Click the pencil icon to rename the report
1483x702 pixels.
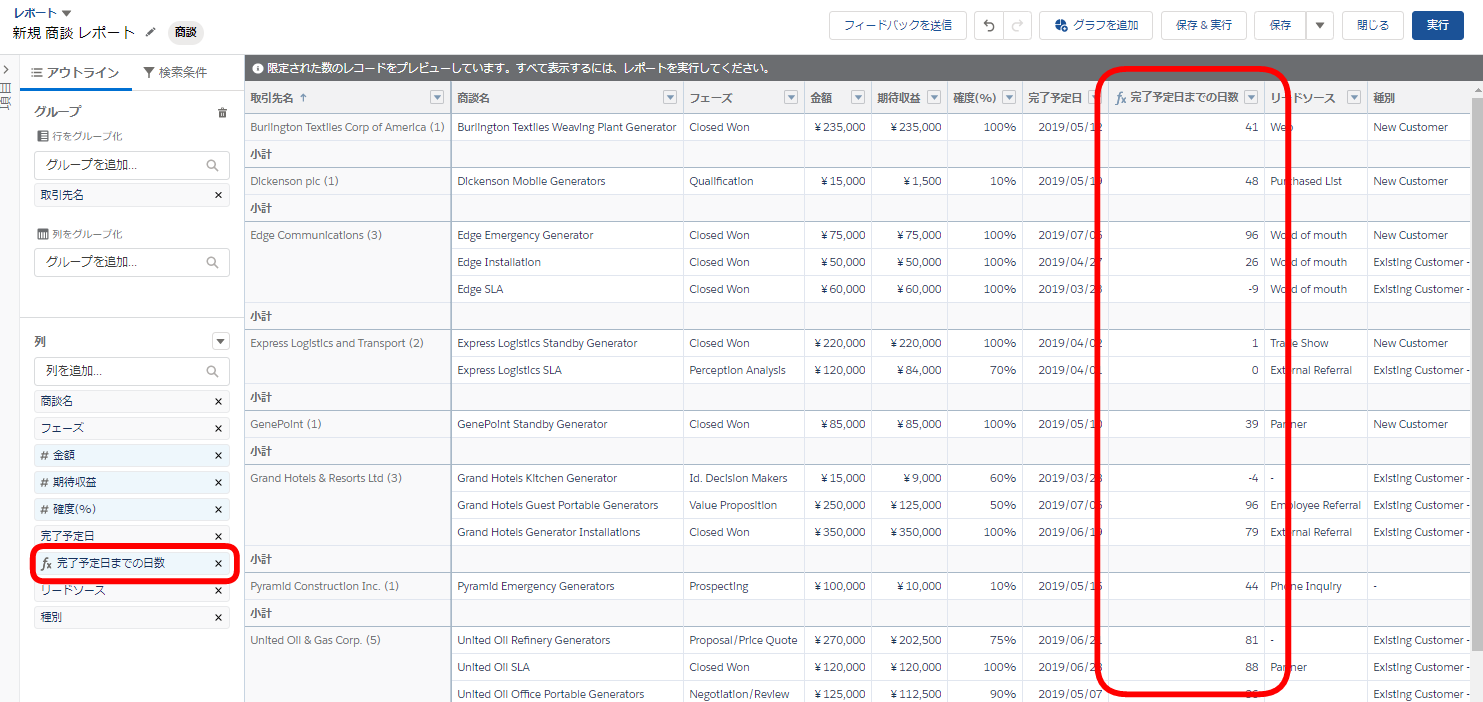click(150, 32)
